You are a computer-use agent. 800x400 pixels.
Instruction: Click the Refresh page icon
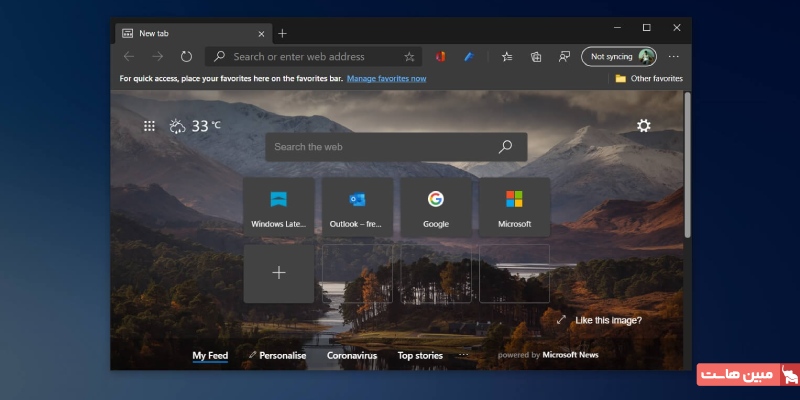(x=187, y=57)
